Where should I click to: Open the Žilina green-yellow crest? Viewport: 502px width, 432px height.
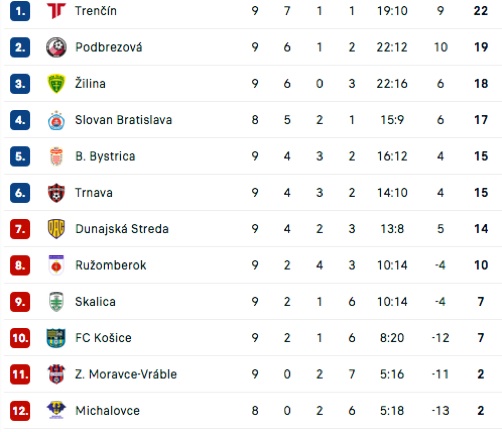56,83
